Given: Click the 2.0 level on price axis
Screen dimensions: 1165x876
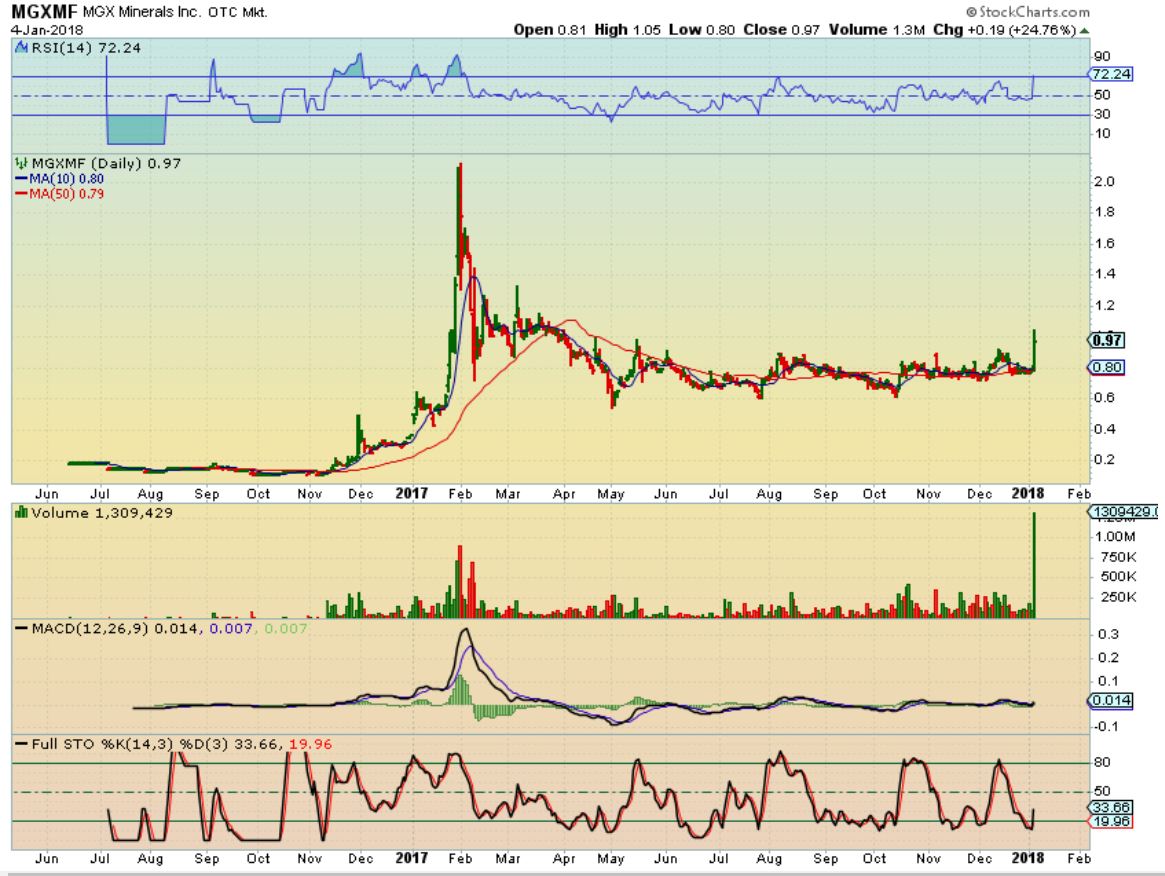Looking at the screenshot, I should tap(1105, 182).
